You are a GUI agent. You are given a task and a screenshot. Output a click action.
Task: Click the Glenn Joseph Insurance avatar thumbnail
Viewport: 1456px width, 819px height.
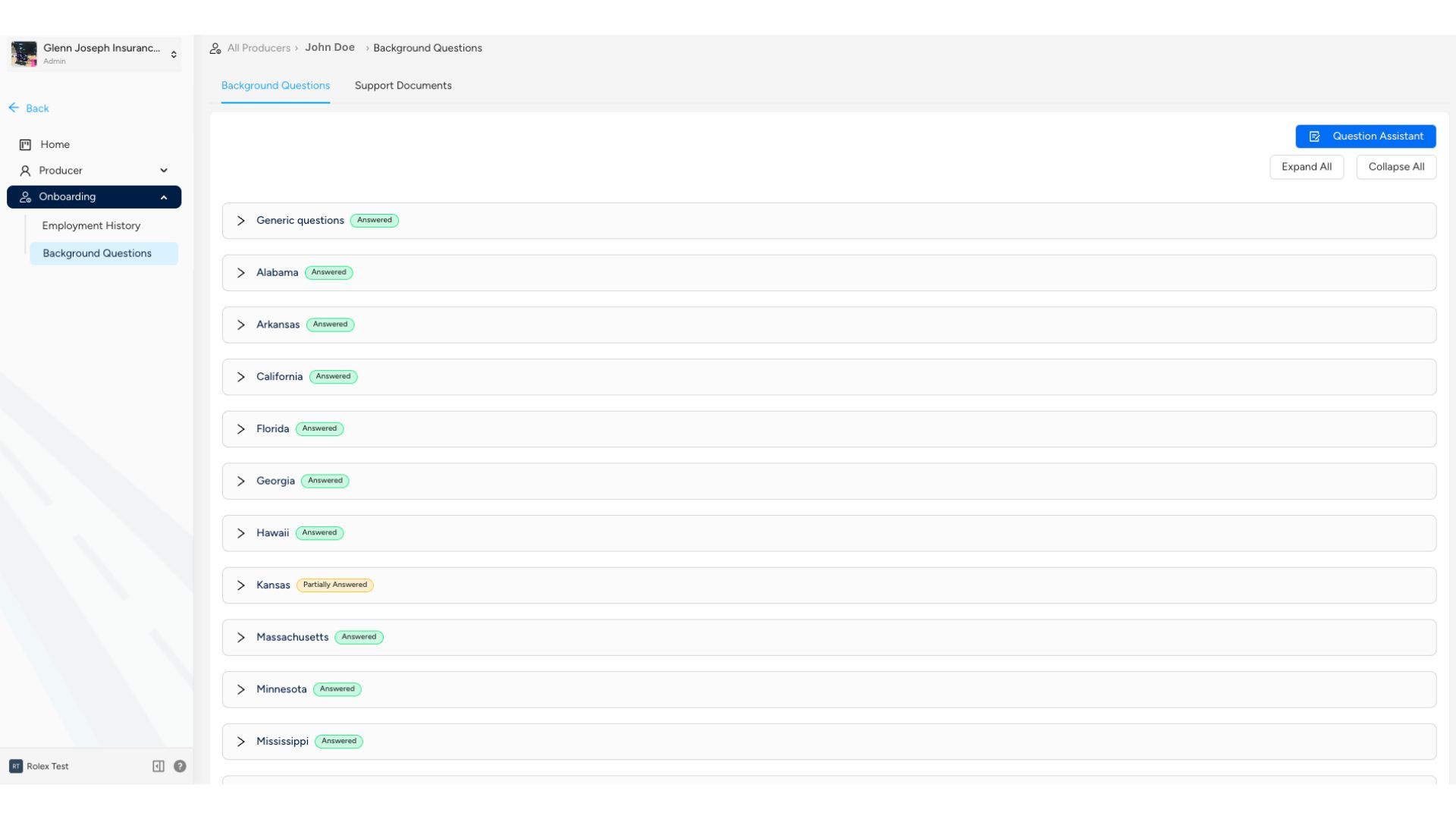(x=24, y=54)
